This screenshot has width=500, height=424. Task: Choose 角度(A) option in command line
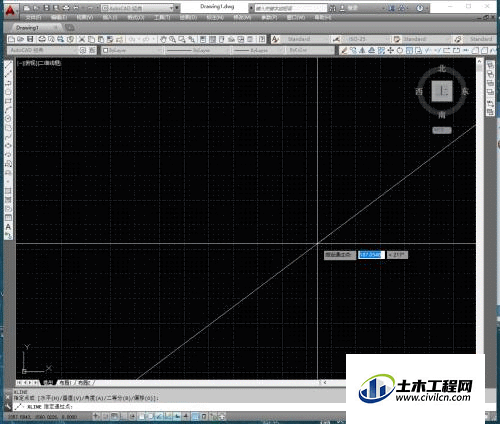[x=95, y=398]
